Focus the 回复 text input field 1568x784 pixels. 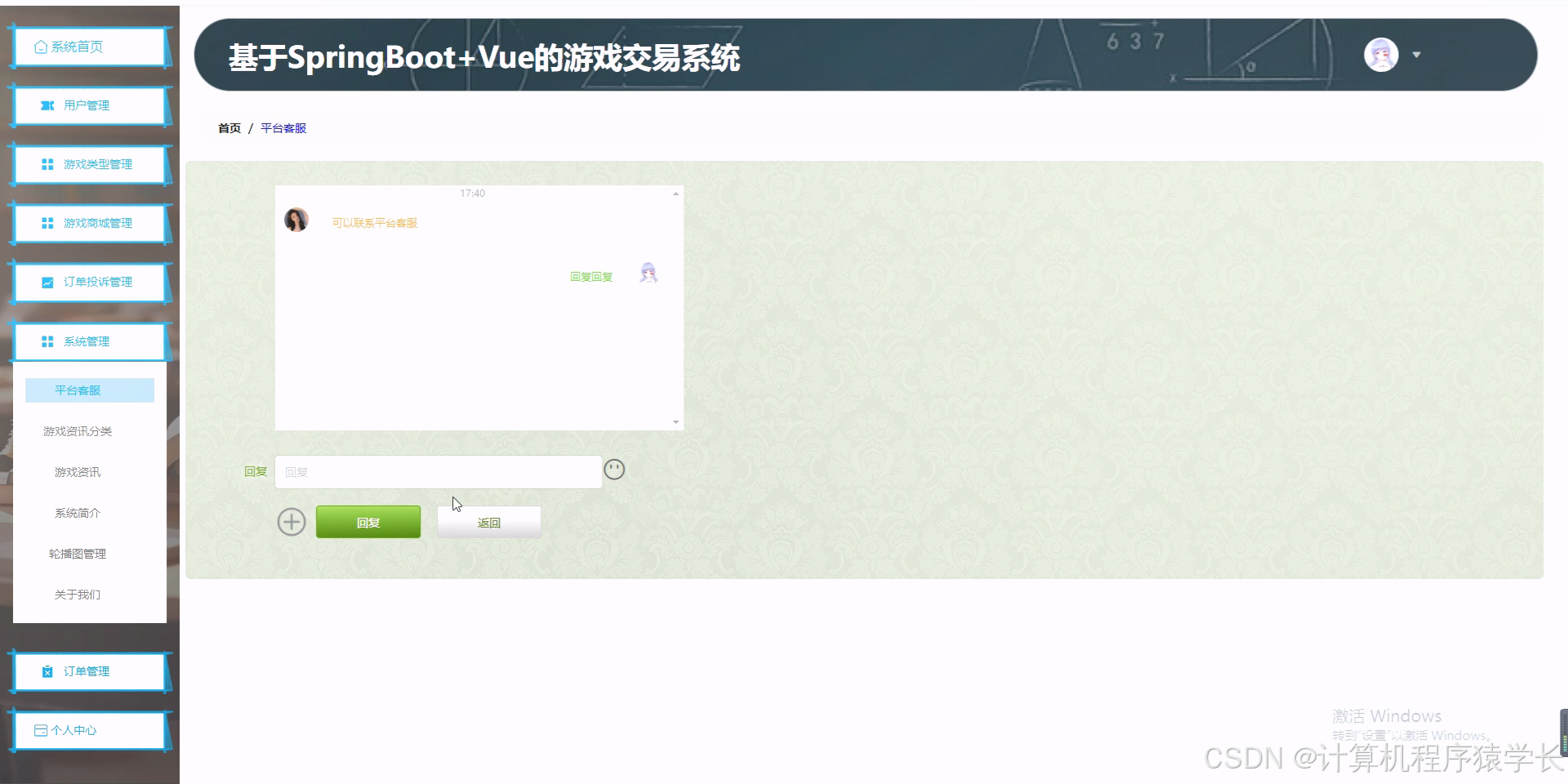439,472
